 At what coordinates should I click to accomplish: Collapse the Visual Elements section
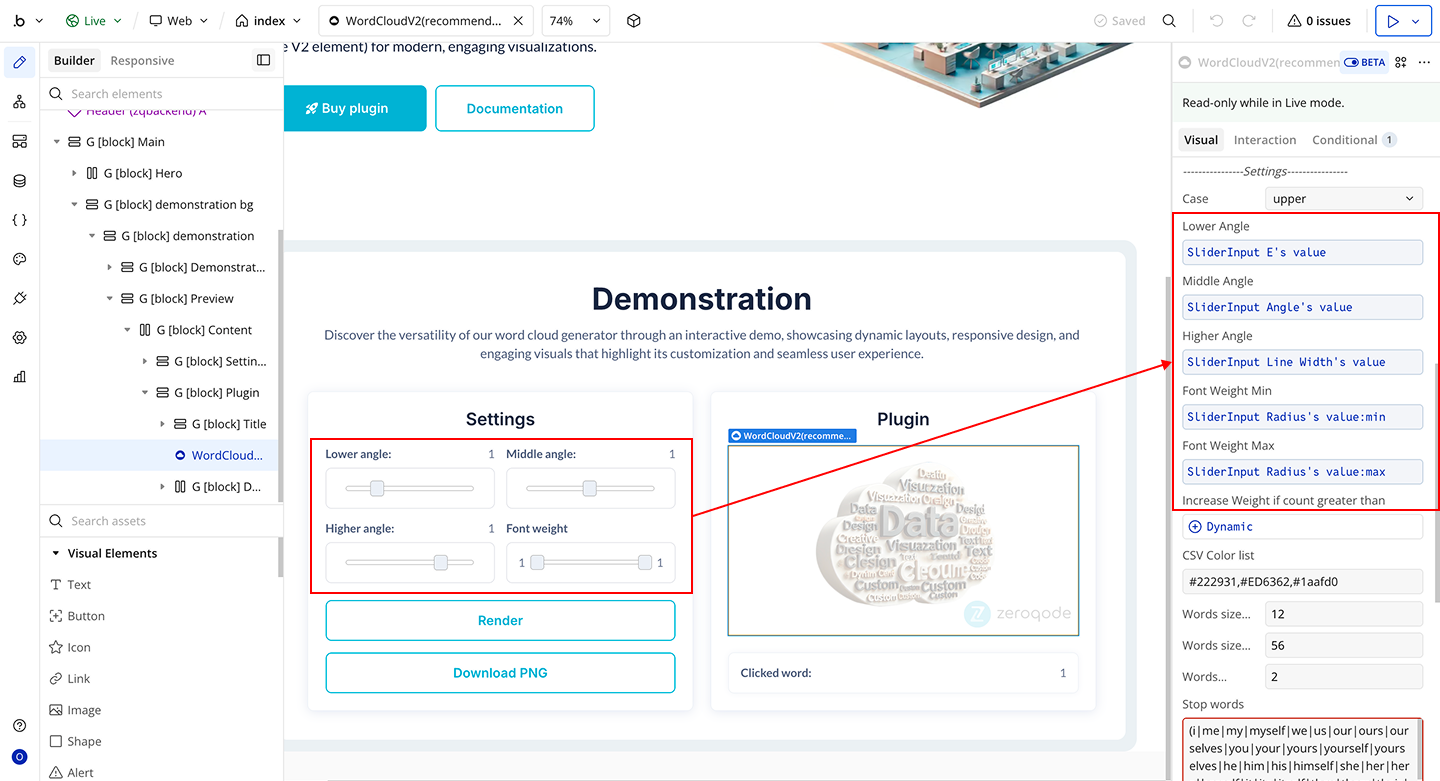coord(54,553)
